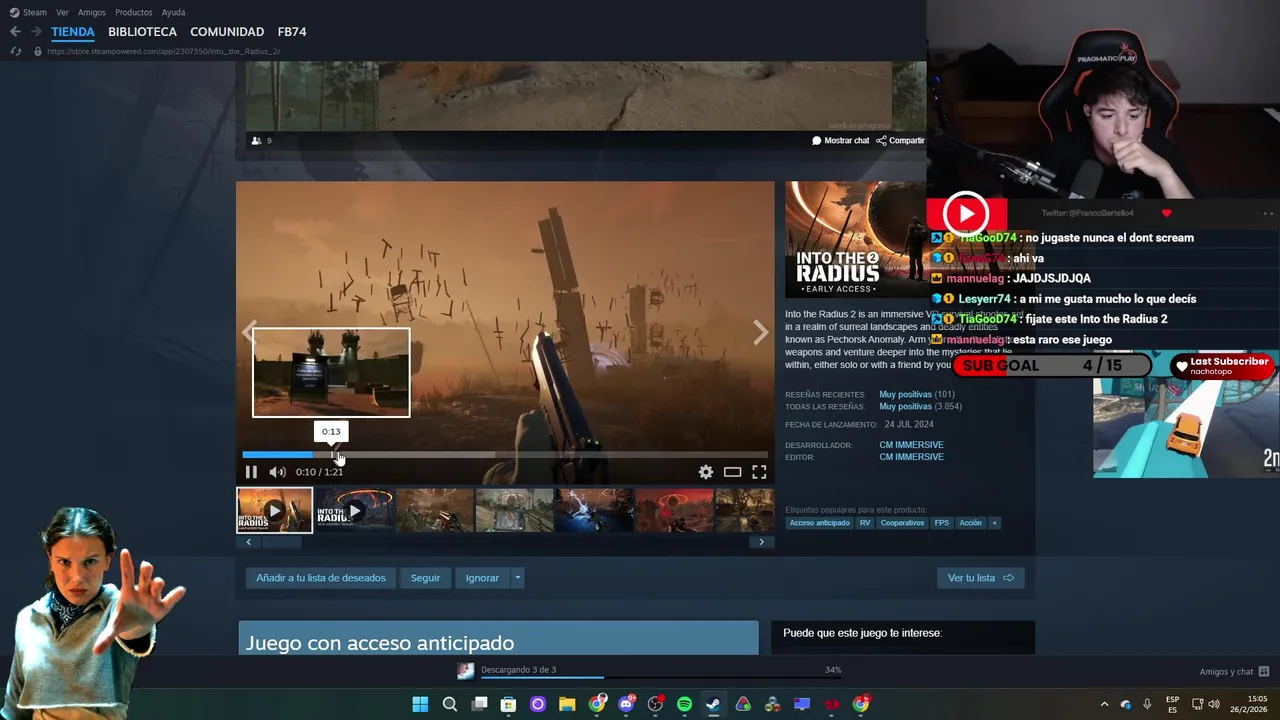Open the BIBLIOTECA tab
Viewport: 1280px width, 720px height.
[x=142, y=32]
